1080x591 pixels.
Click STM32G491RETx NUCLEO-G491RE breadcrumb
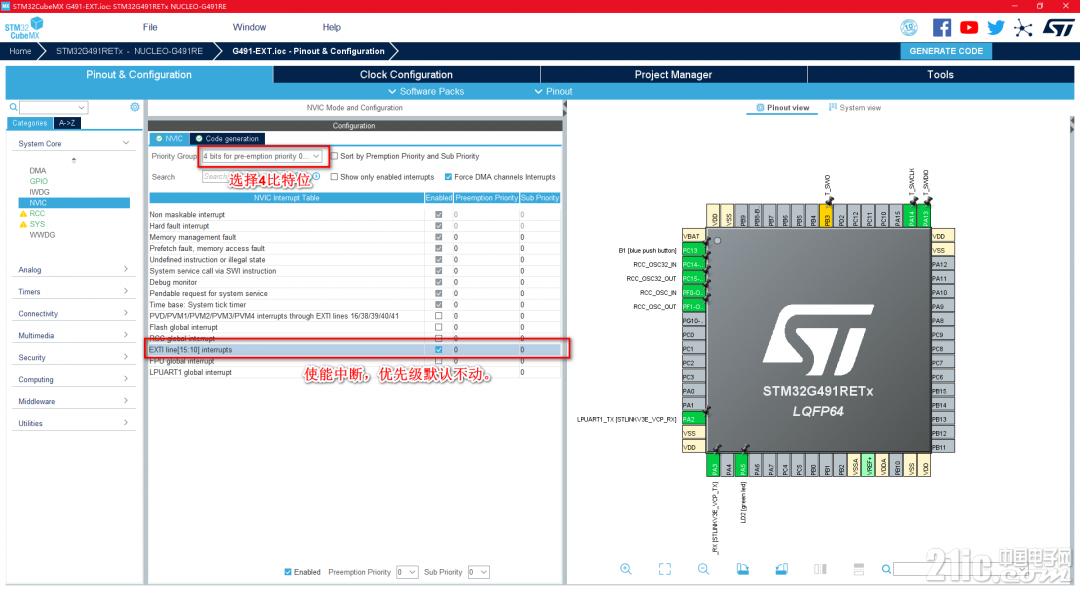[129, 51]
